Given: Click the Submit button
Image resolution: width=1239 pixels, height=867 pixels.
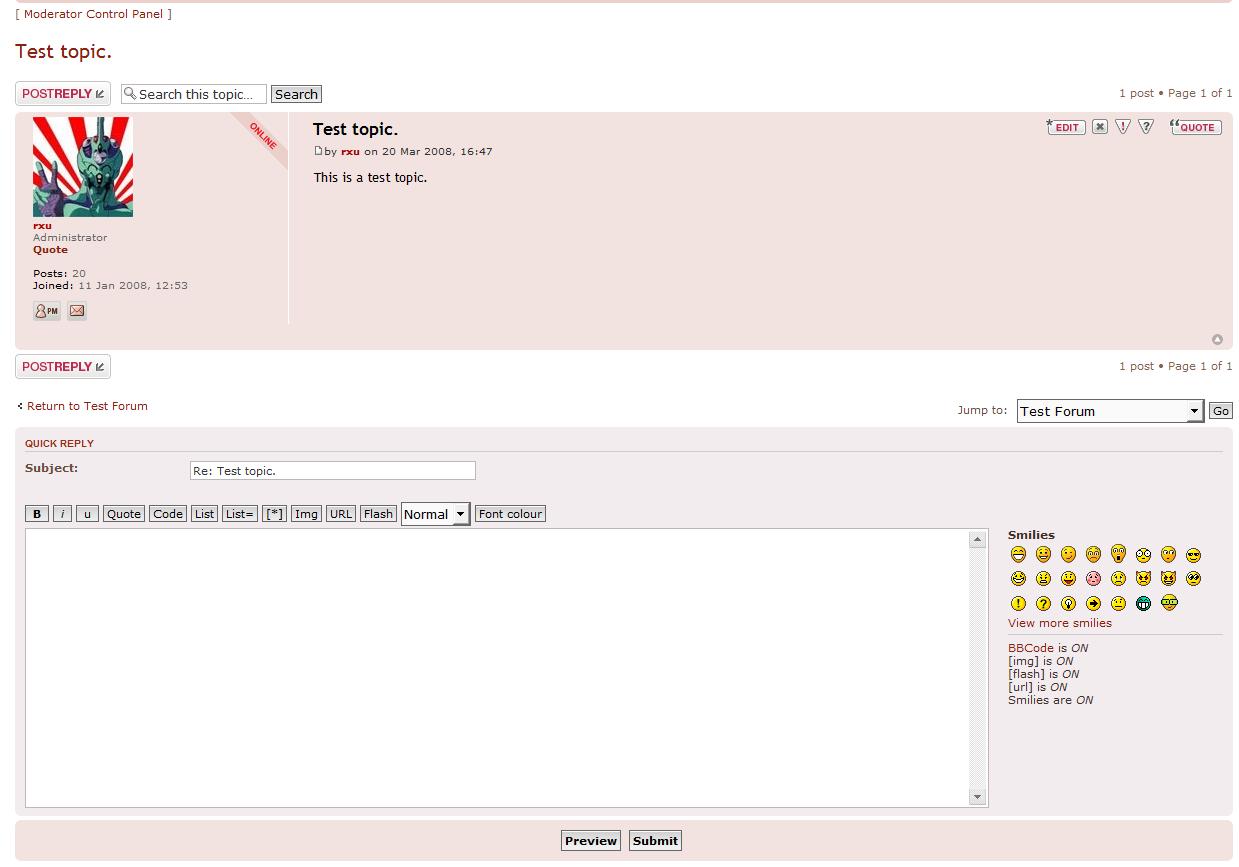Looking at the screenshot, I should point(655,841).
